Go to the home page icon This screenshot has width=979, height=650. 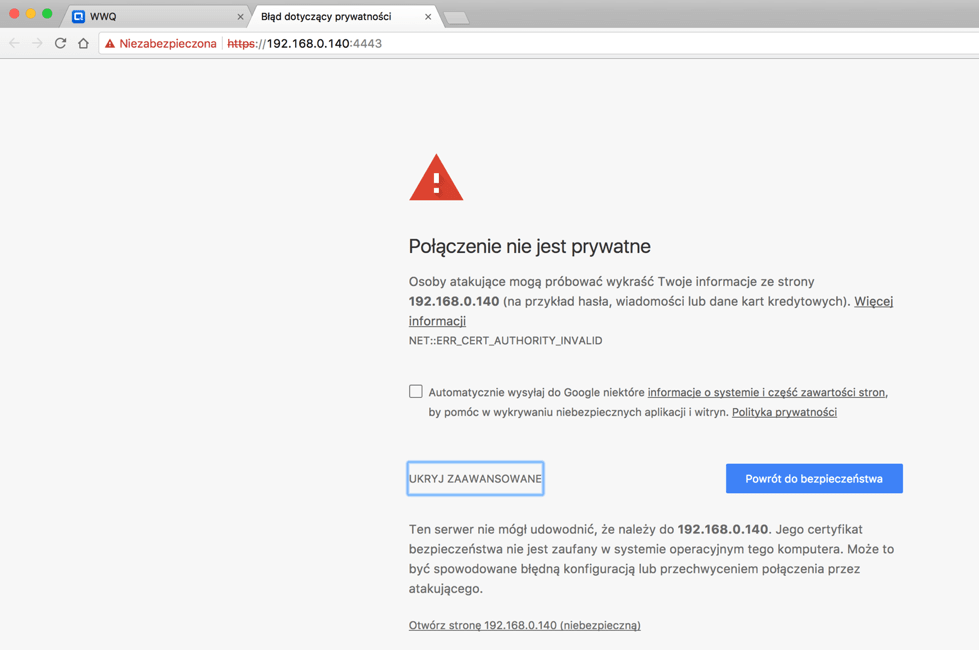point(83,44)
